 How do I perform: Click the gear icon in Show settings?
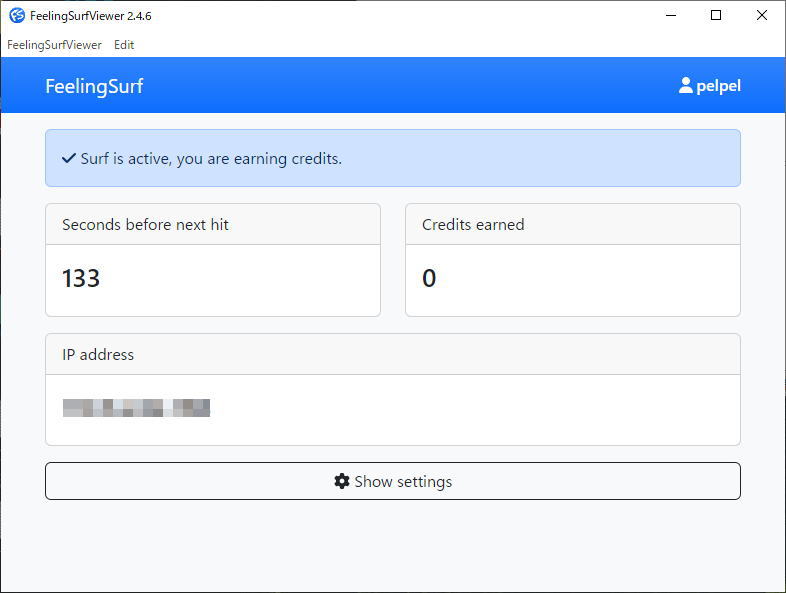[x=342, y=481]
